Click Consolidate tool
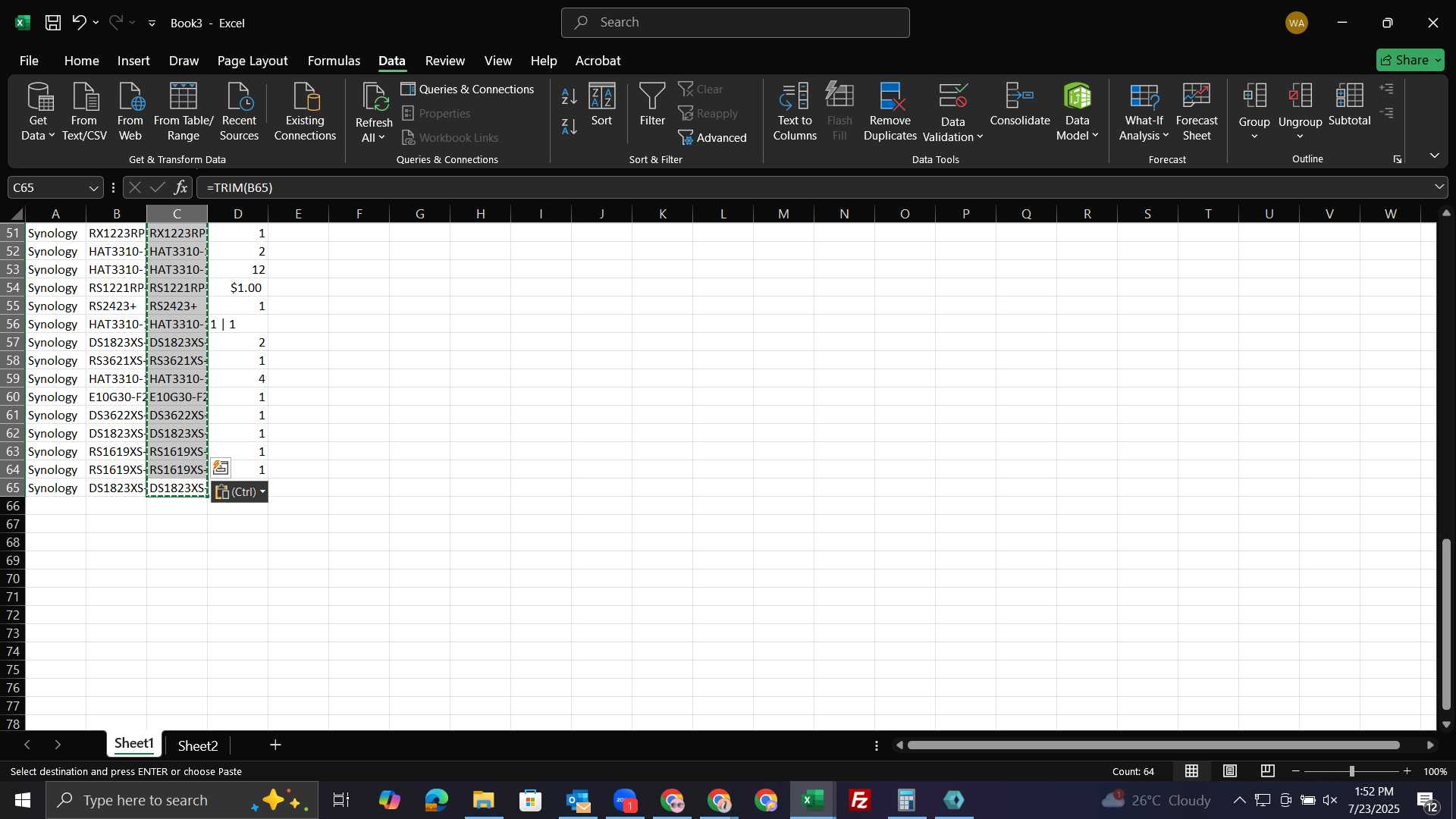 point(1020,105)
